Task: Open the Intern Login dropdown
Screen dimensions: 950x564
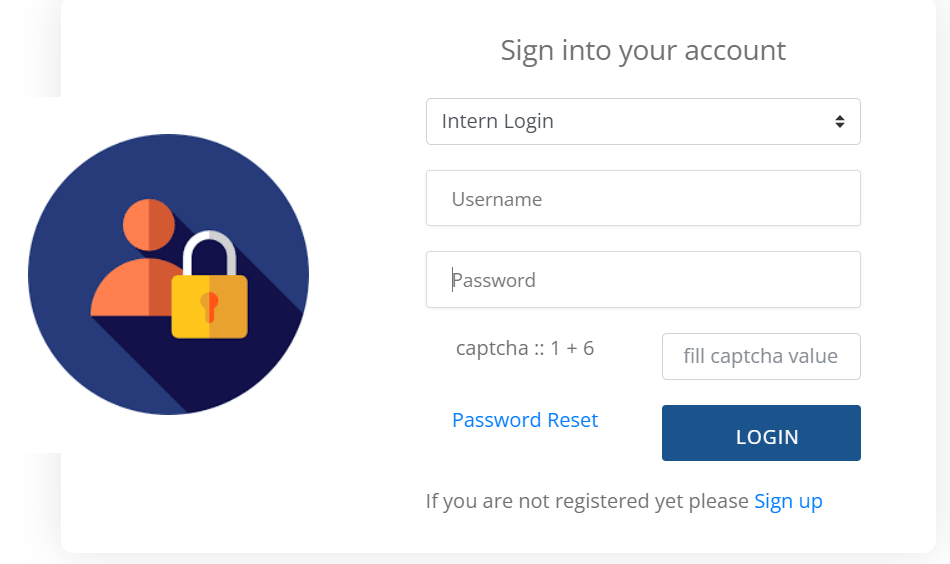Action: click(x=642, y=121)
